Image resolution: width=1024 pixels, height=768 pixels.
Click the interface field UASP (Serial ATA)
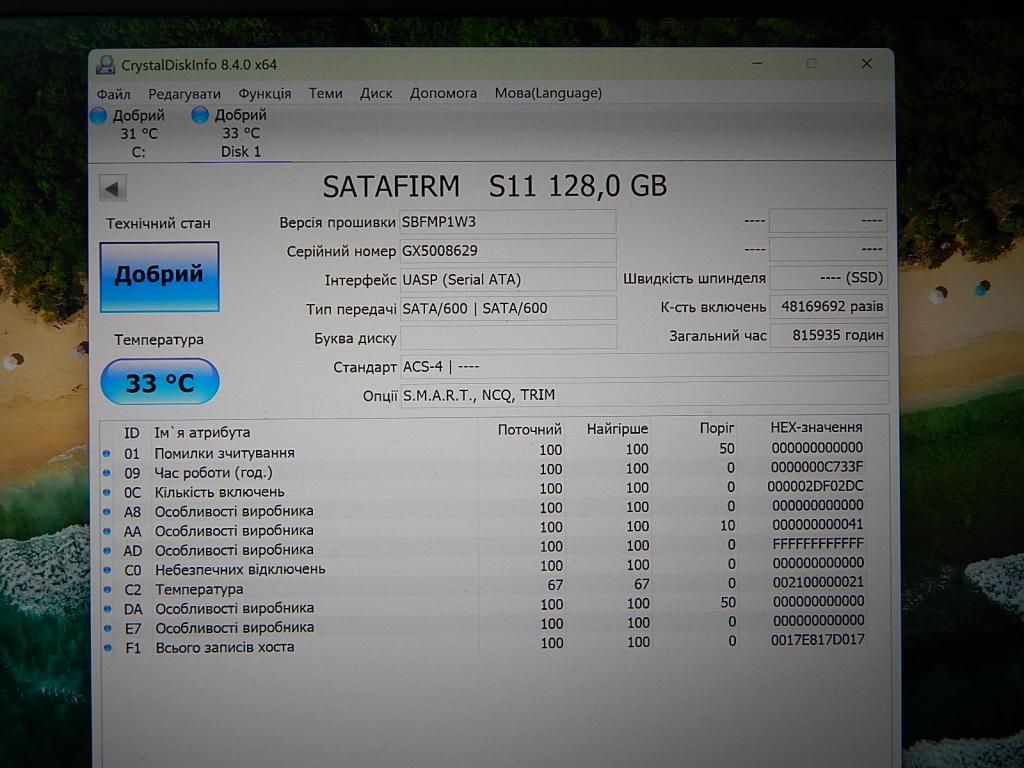coord(507,280)
